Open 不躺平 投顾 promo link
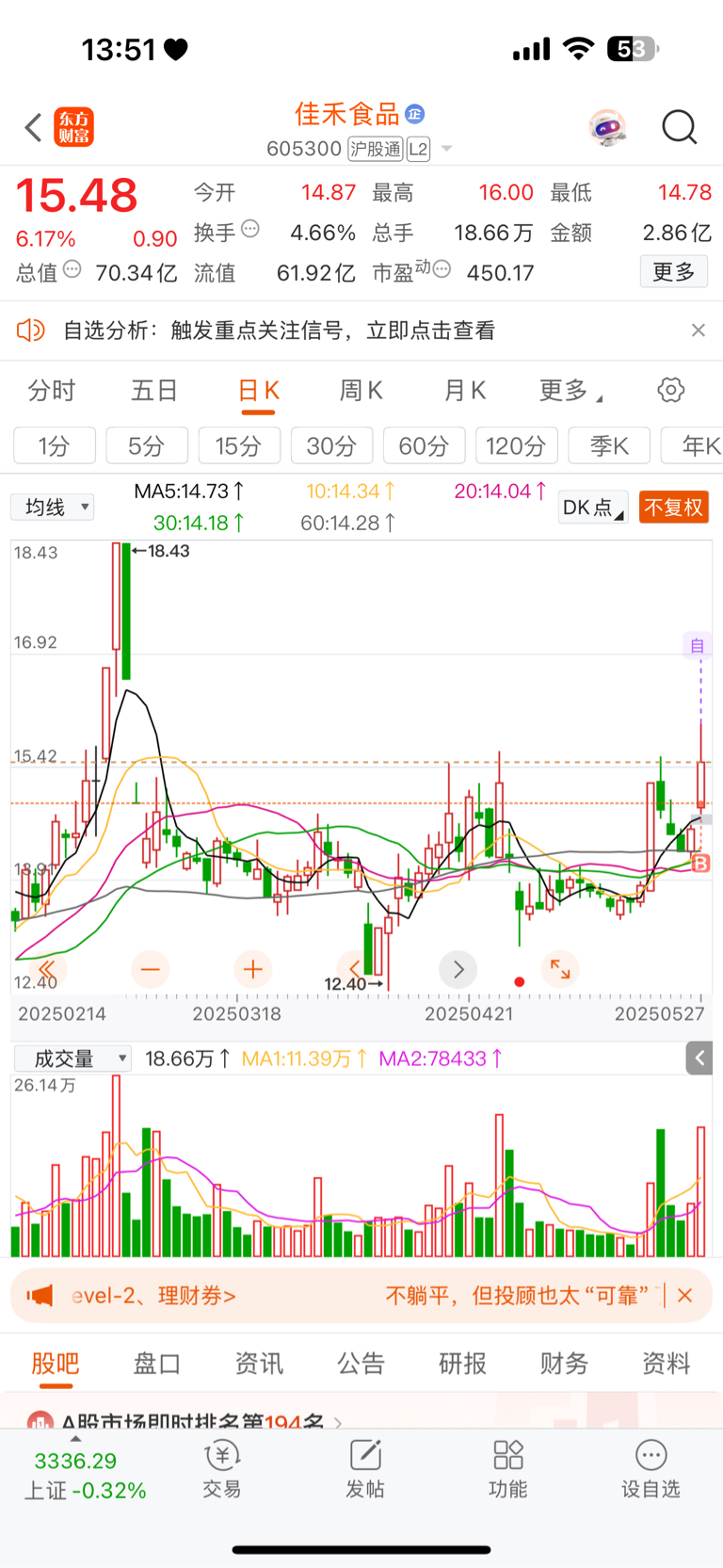The height and width of the screenshot is (1568, 723). pyautogui.click(x=517, y=1296)
